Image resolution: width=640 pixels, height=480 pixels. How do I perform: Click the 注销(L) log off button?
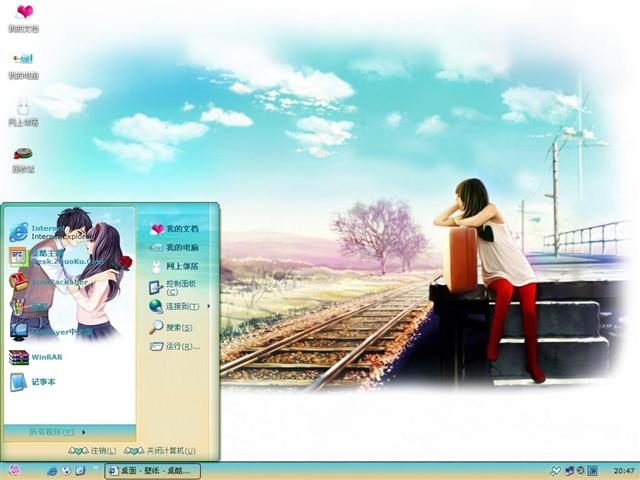tap(92, 451)
